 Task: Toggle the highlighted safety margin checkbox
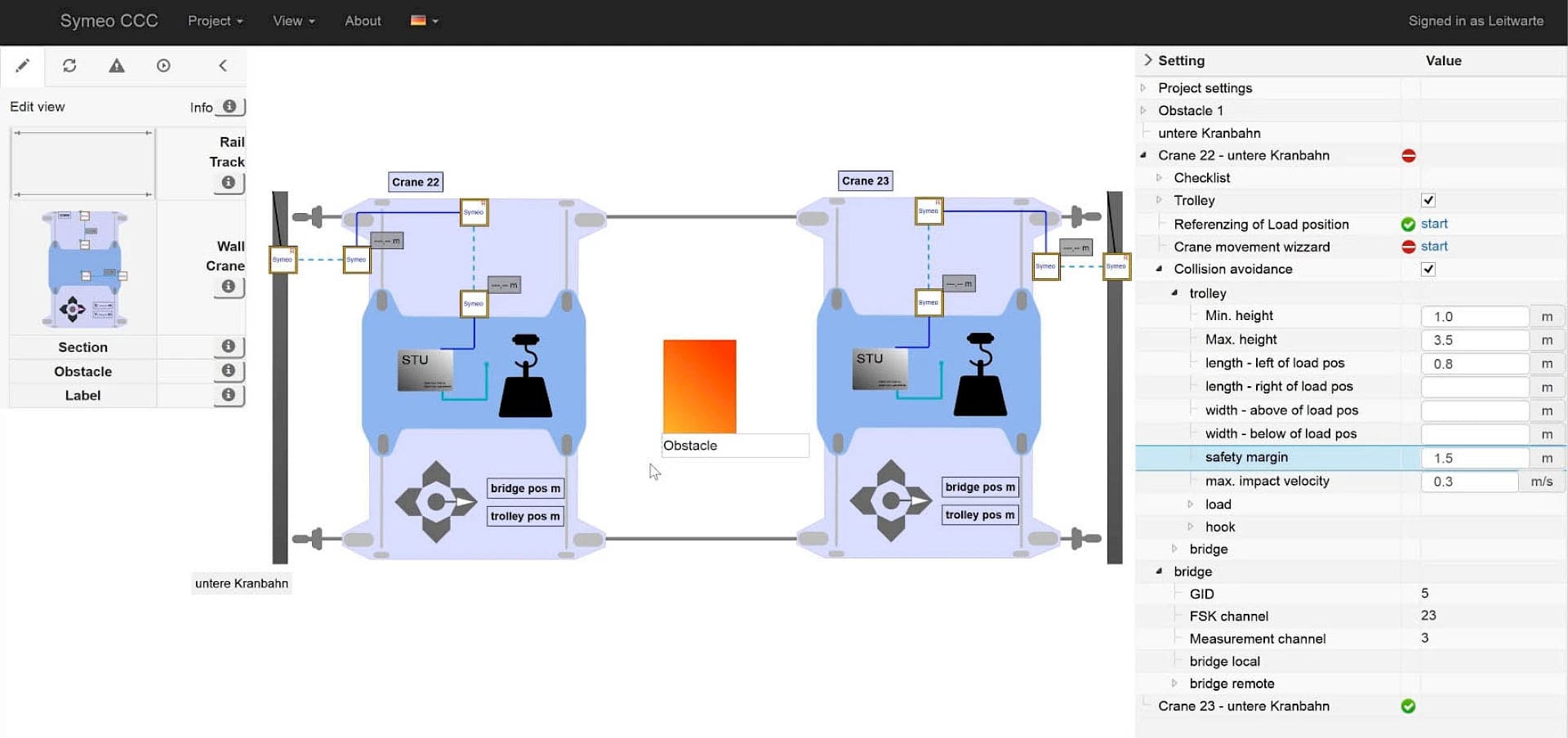(x=1474, y=458)
